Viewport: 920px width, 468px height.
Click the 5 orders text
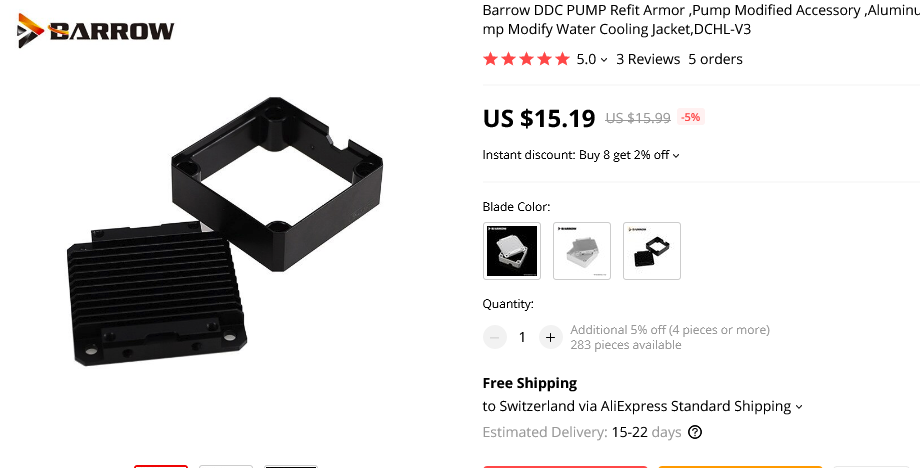pyautogui.click(x=715, y=59)
